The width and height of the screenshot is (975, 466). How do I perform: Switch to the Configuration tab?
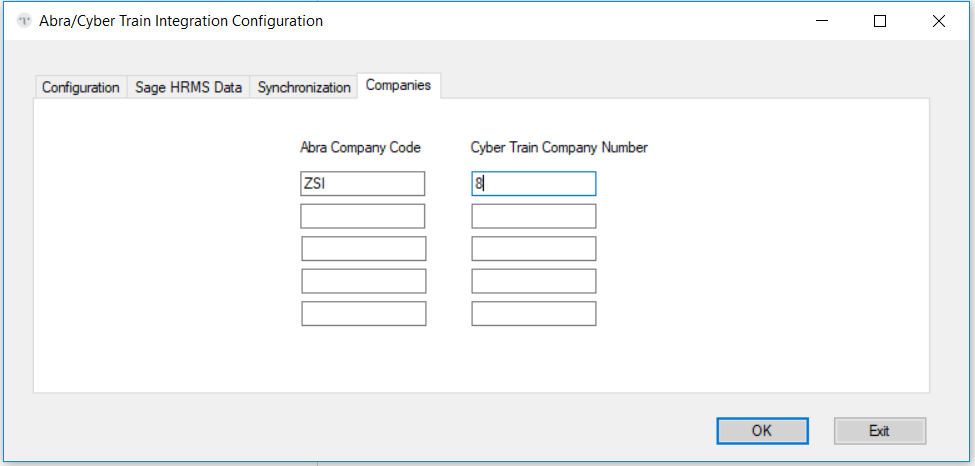81,87
